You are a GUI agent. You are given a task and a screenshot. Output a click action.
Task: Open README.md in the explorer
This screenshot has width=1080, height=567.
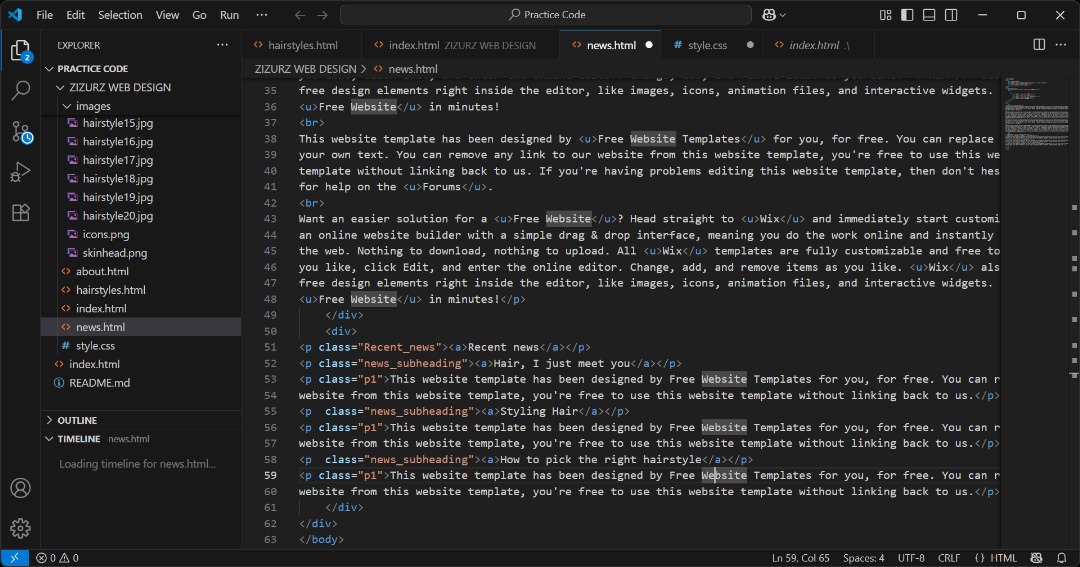click(99, 383)
